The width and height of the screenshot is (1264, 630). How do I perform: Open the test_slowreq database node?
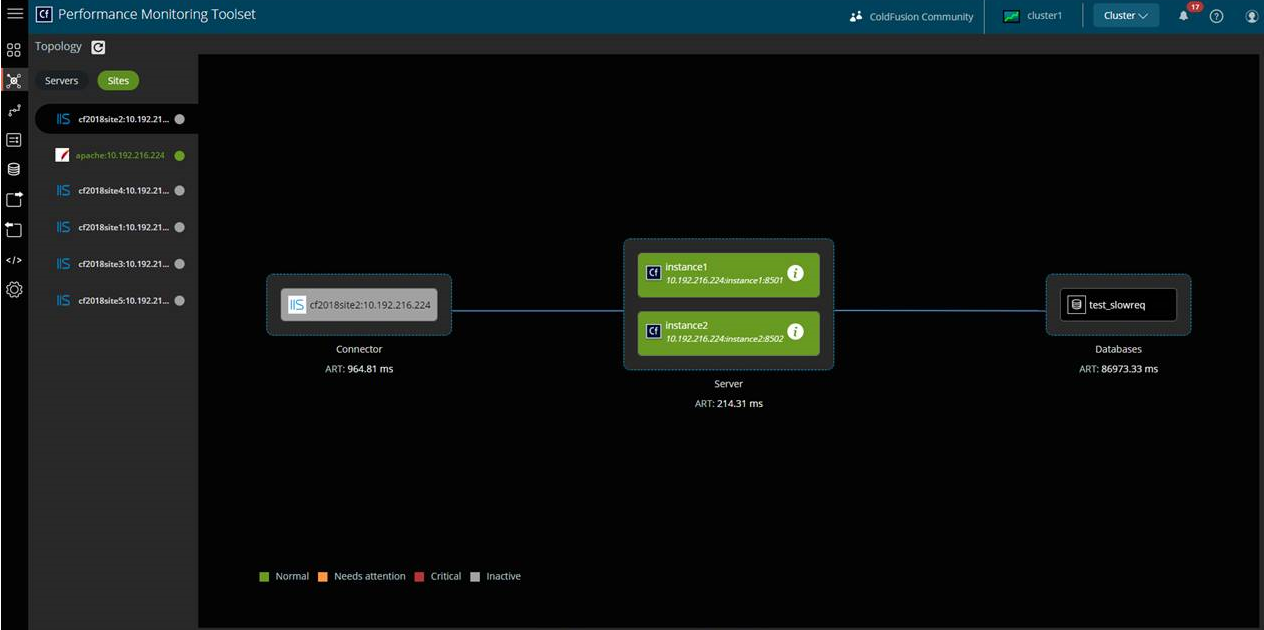coord(1118,305)
